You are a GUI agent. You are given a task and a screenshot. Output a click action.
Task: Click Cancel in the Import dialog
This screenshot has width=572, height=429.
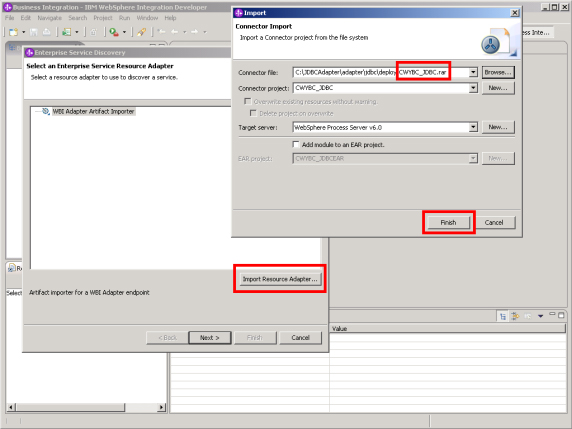coord(494,222)
